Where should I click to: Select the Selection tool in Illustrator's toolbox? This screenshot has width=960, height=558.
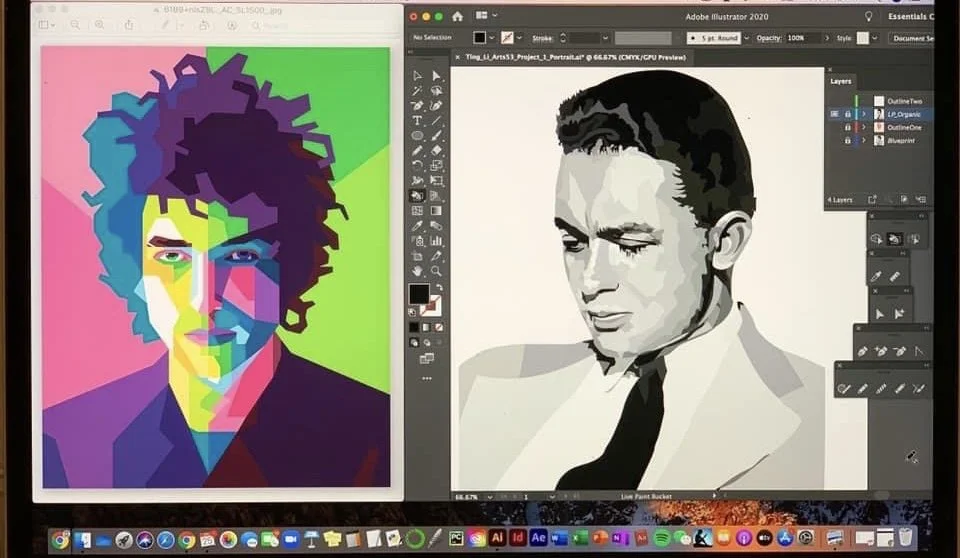[418, 75]
